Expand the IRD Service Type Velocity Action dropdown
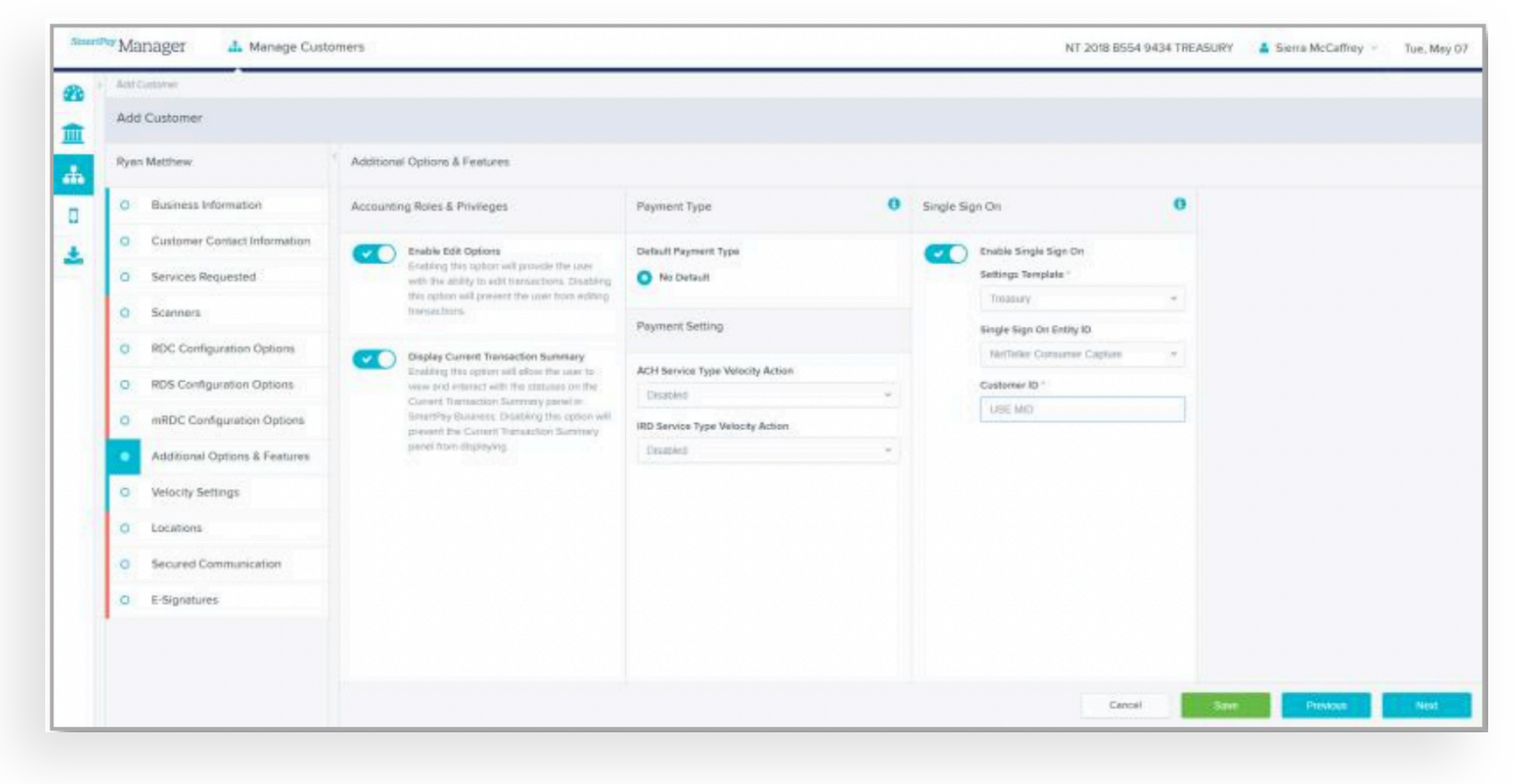Image resolution: width=1516 pixels, height=784 pixels. [x=768, y=451]
